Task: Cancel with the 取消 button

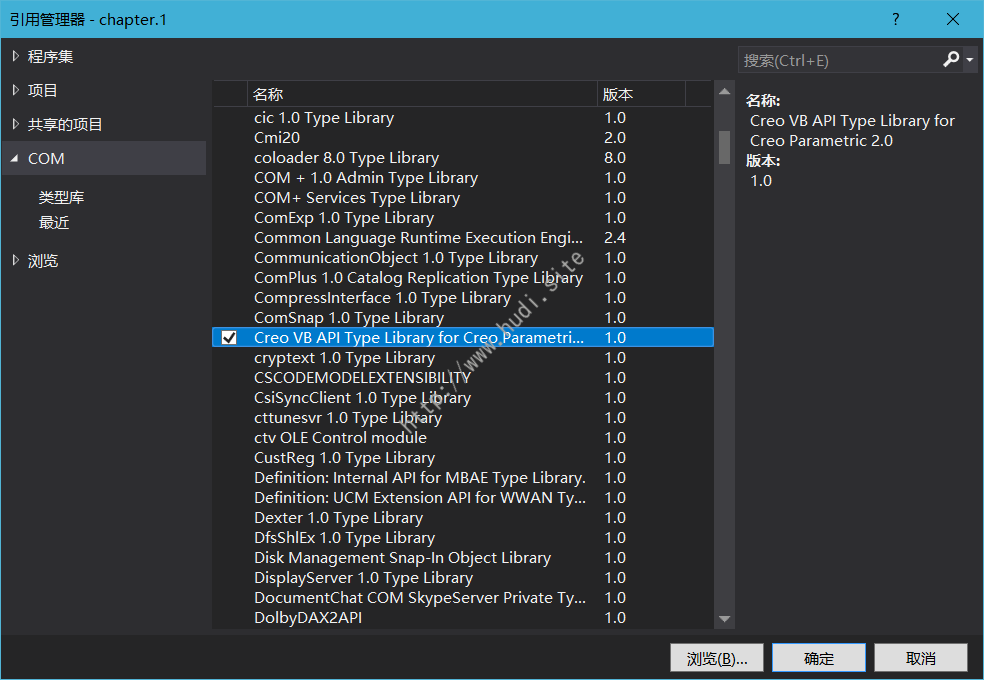Action: (x=921, y=658)
